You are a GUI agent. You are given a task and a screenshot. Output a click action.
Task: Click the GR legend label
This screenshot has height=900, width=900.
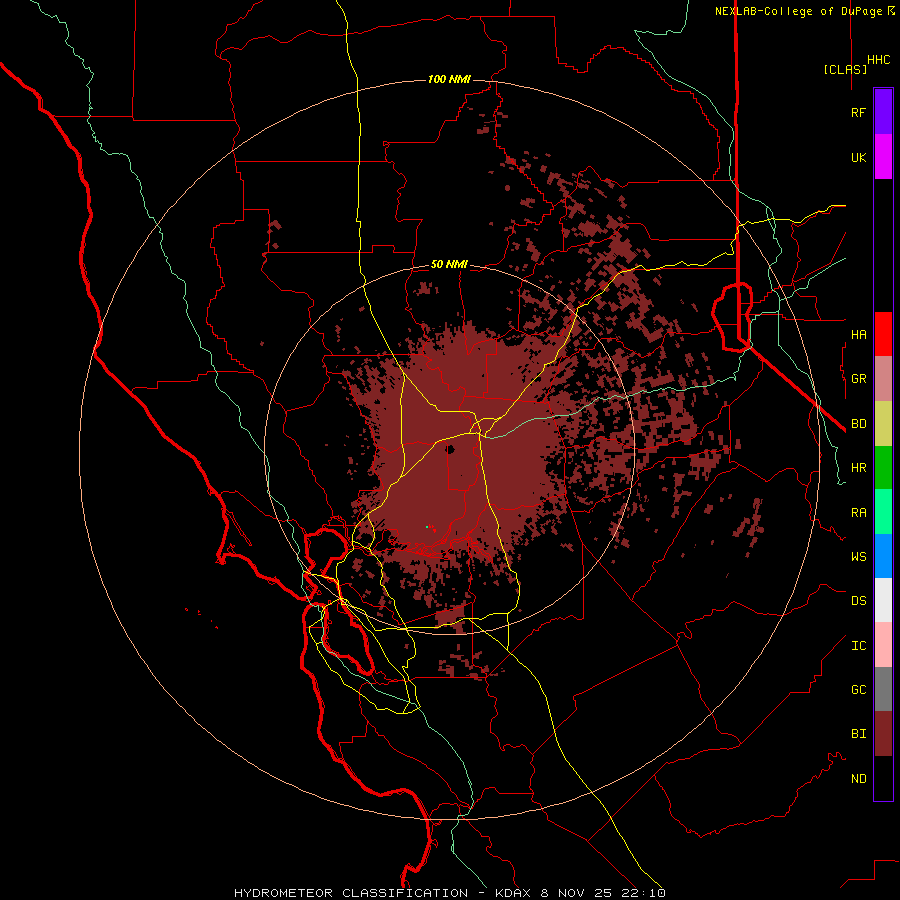tap(859, 379)
